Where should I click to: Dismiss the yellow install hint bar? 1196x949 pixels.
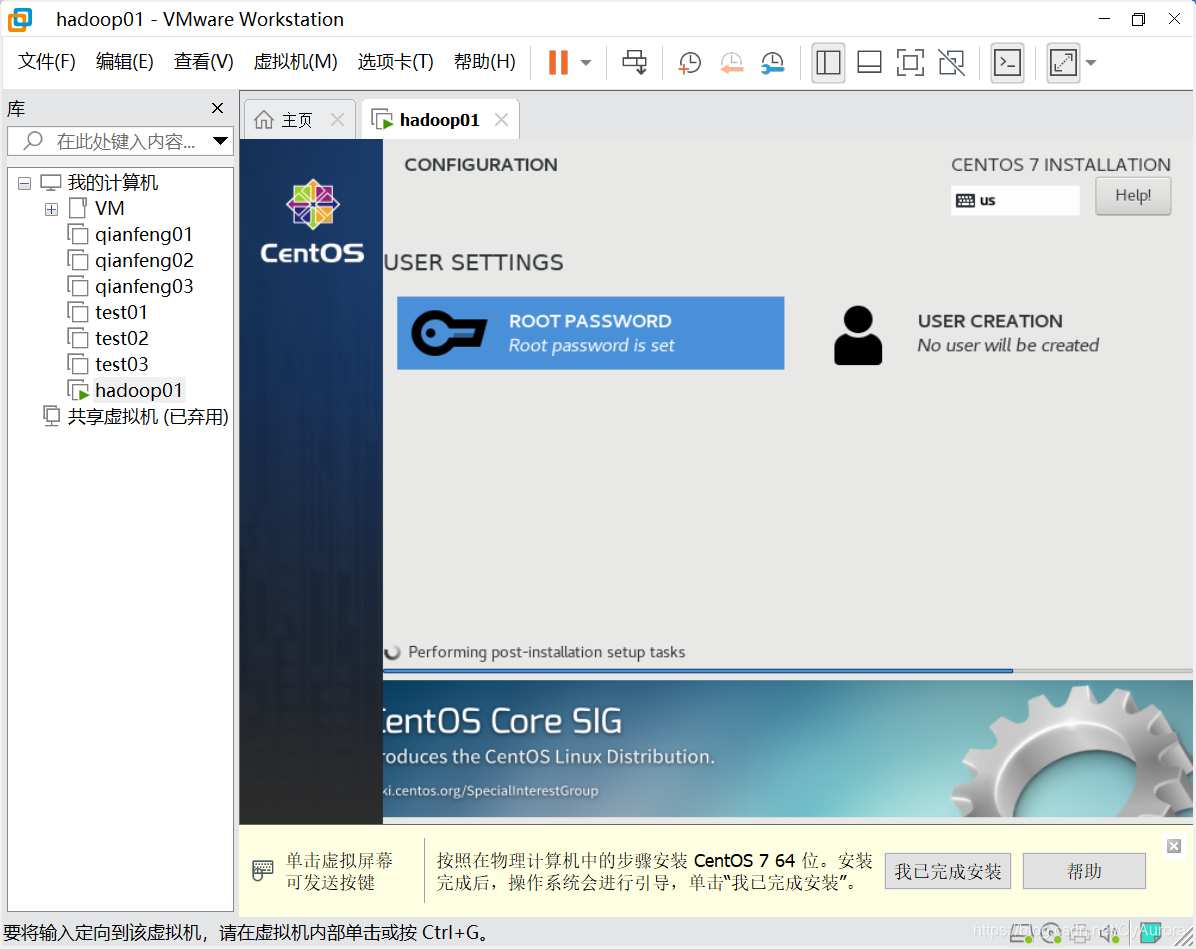[1174, 846]
